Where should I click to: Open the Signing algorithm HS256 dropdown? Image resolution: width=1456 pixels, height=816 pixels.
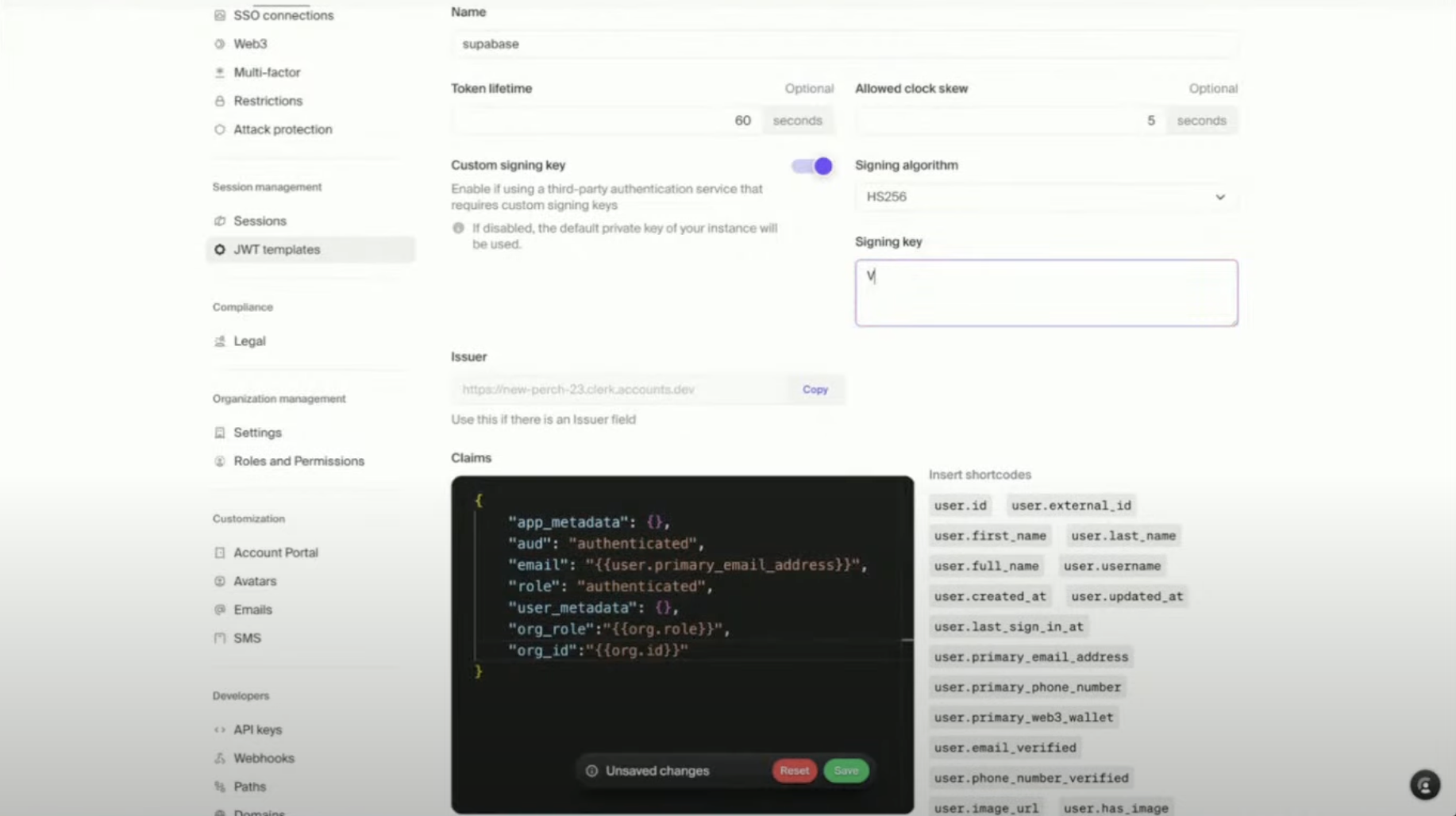[x=1046, y=197]
